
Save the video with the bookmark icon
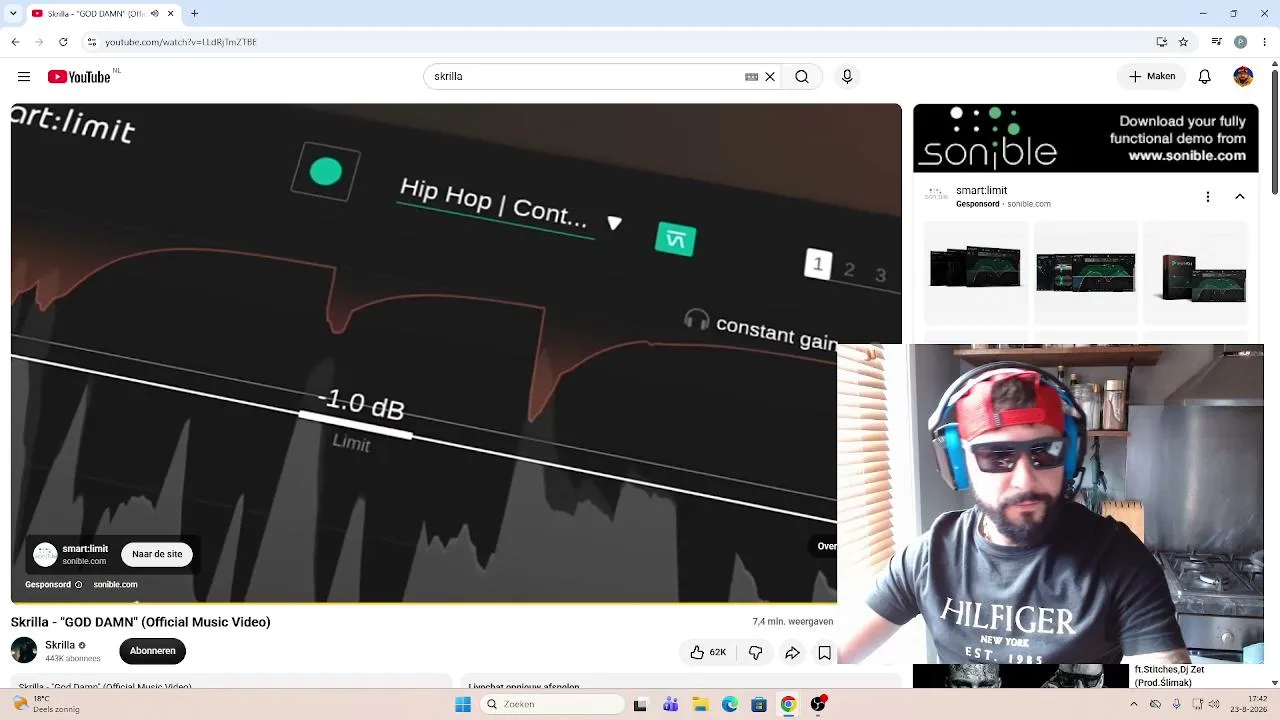click(x=825, y=653)
